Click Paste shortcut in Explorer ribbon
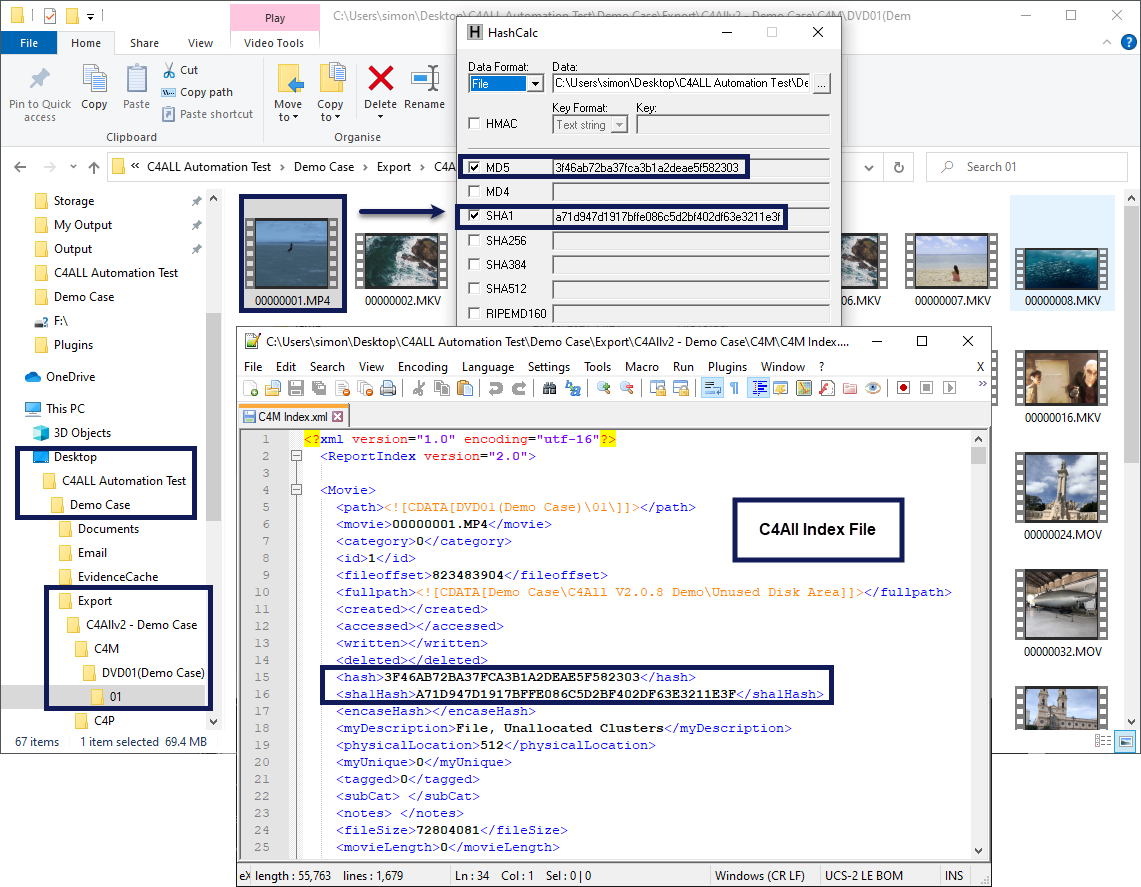This screenshot has width=1141, height=887. click(x=207, y=114)
